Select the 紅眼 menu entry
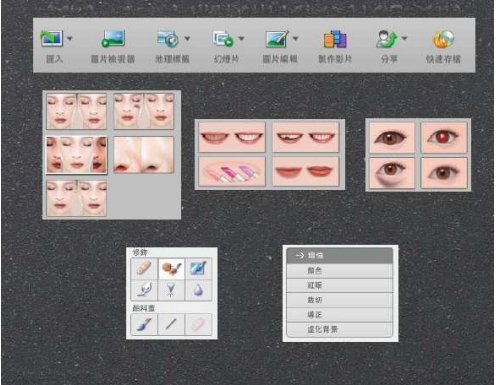This screenshot has width=496, height=385. coord(340,285)
